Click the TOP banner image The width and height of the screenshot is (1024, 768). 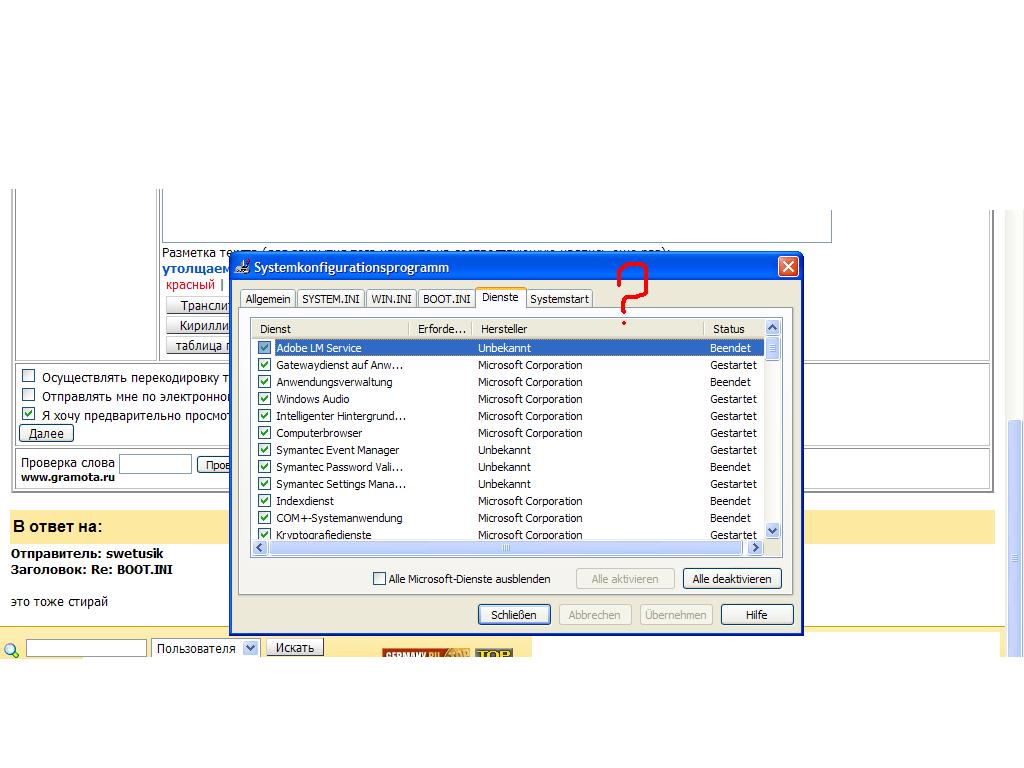[x=493, y=654]
